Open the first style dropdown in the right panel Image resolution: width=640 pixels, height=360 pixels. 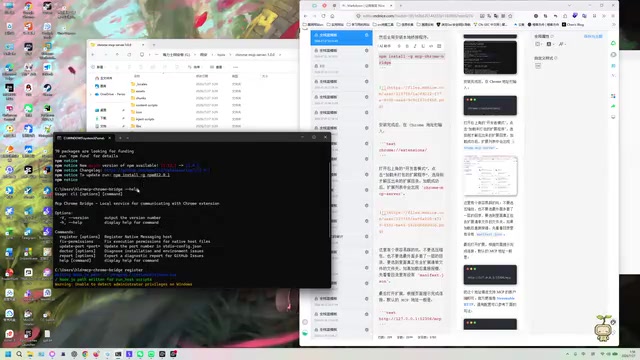pos(538,44)
